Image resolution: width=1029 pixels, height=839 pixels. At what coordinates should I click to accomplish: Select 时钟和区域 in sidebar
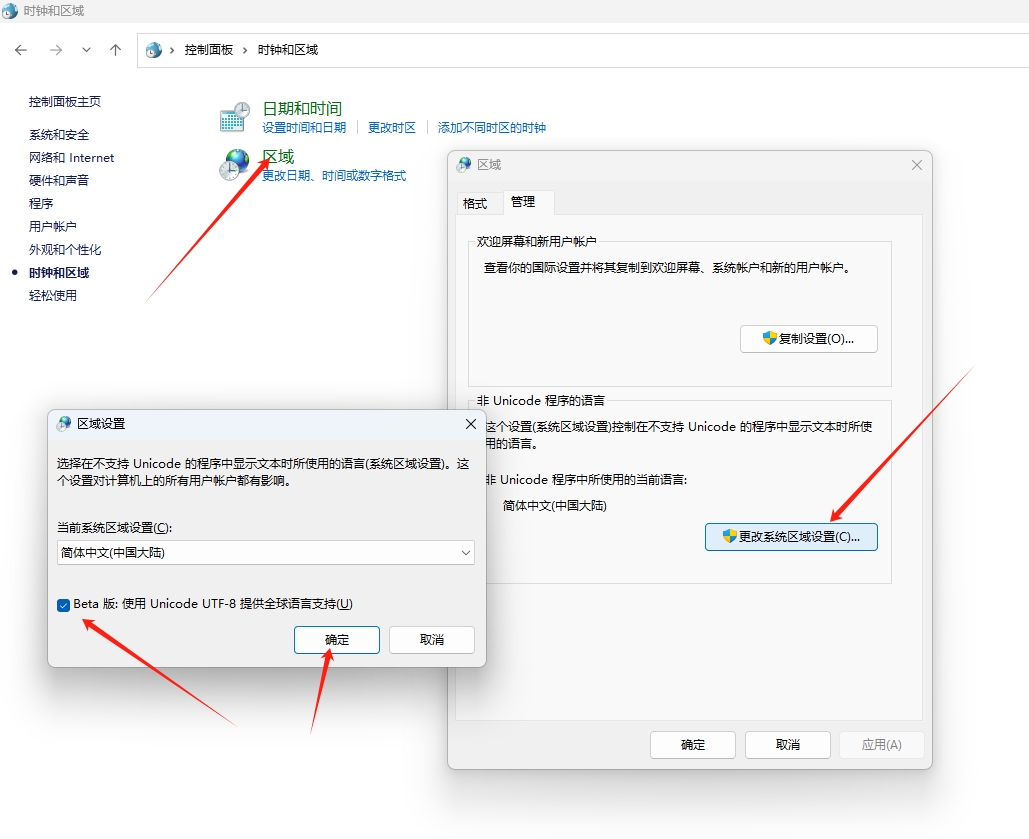coord(59,272)
